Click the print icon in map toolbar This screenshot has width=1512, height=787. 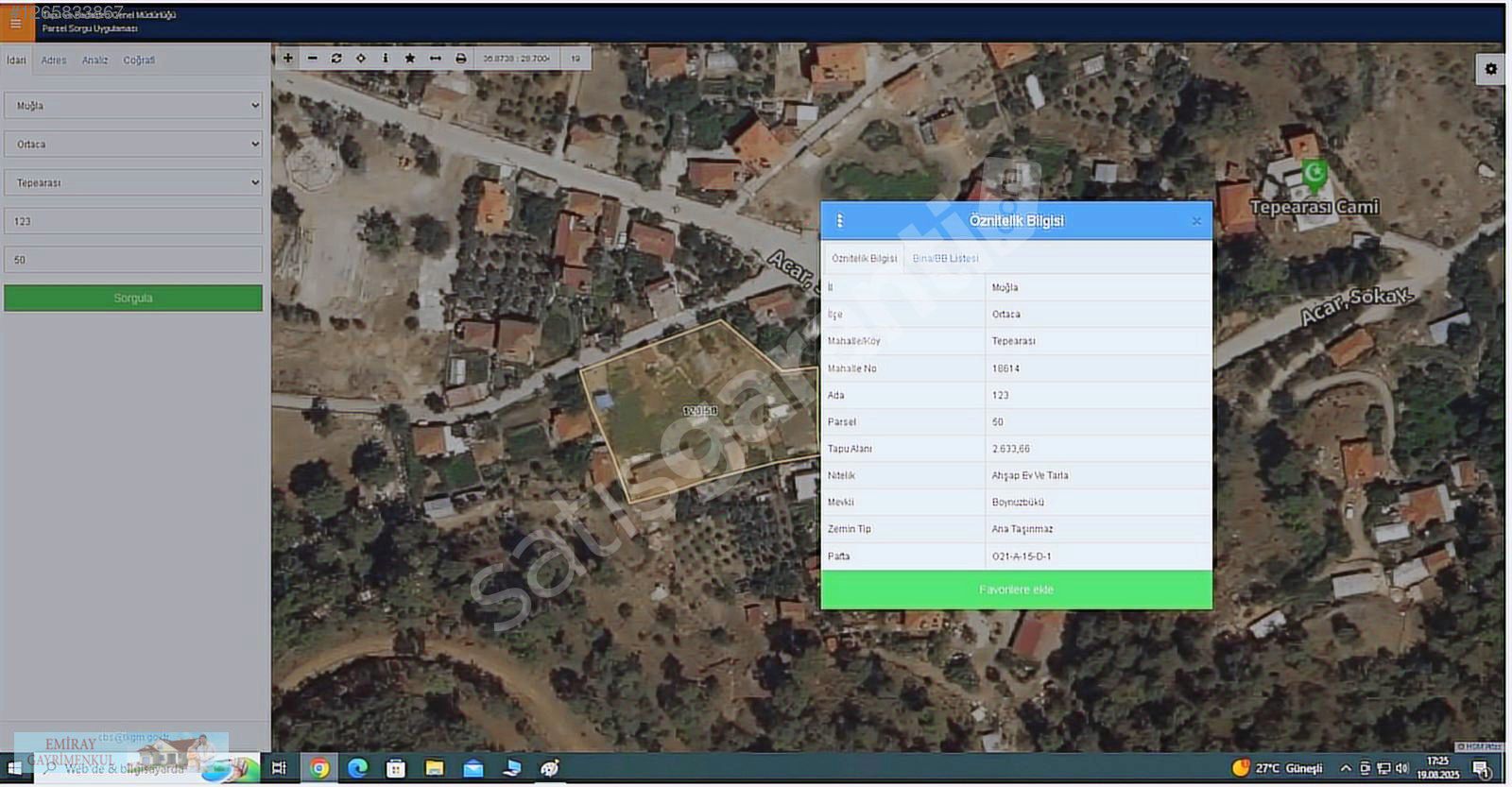461,59
